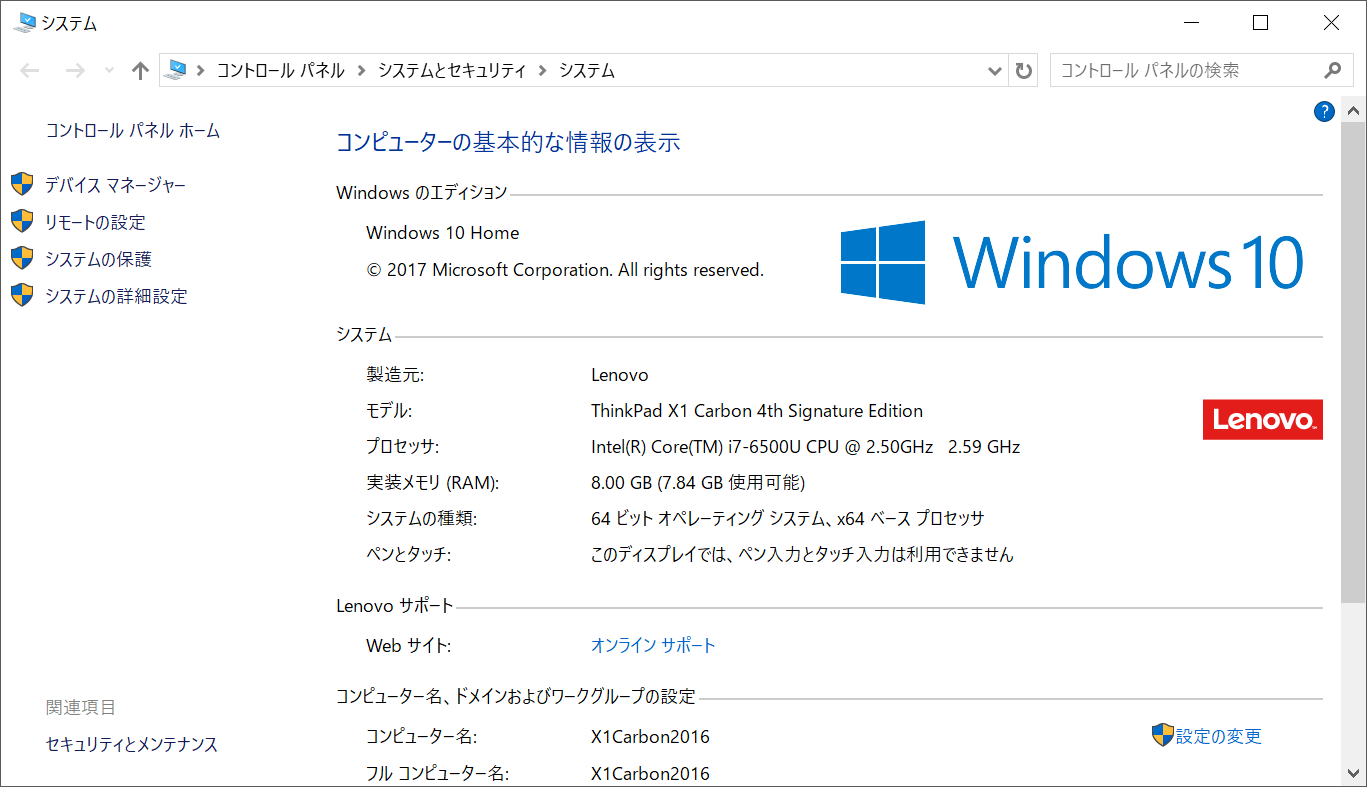Click ThinkPad X1 Carbon 4th Signature Edition text
This screenshot has height=787, width=1367.
pos(757,411)
